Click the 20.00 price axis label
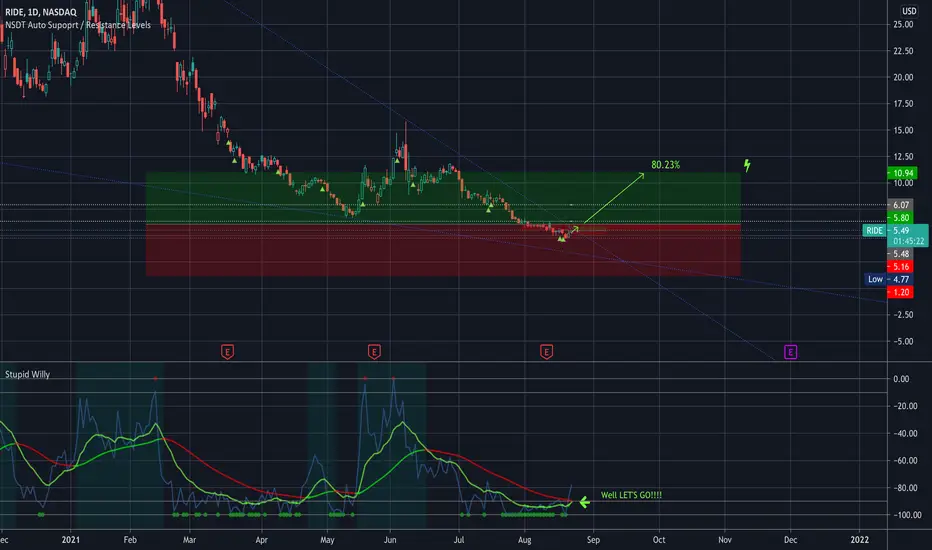 click(903, 77)
